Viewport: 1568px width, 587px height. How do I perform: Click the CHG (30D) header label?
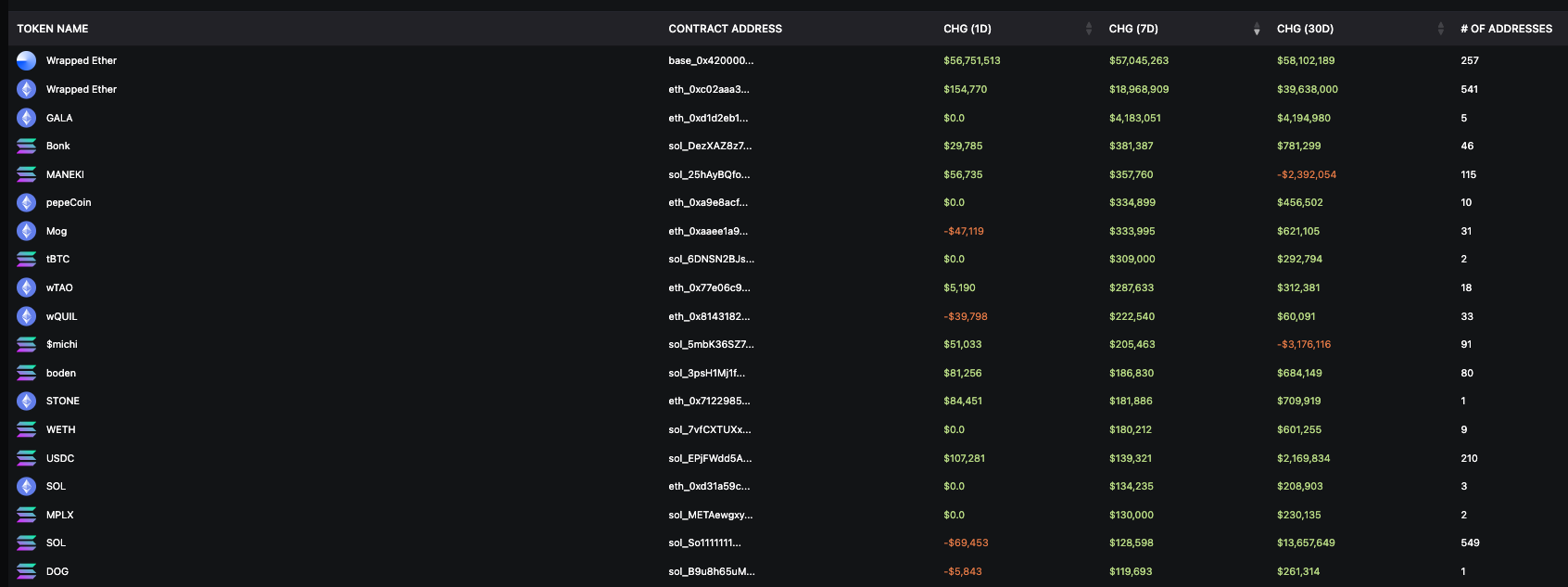pos(1305,29)
